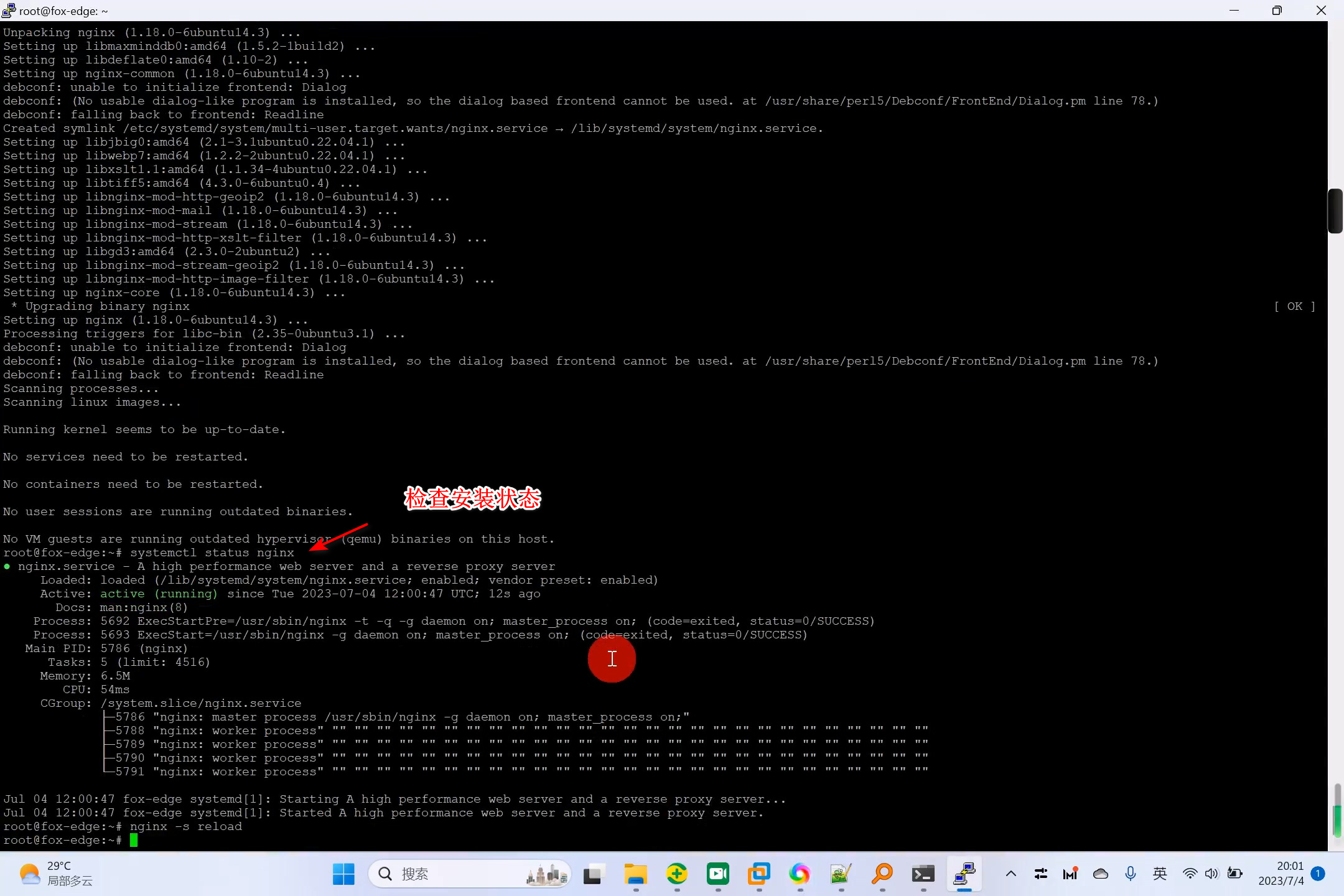Open the orange magnifier search app icon
This screenshot has width=1344, height=896.
[882, 874]
